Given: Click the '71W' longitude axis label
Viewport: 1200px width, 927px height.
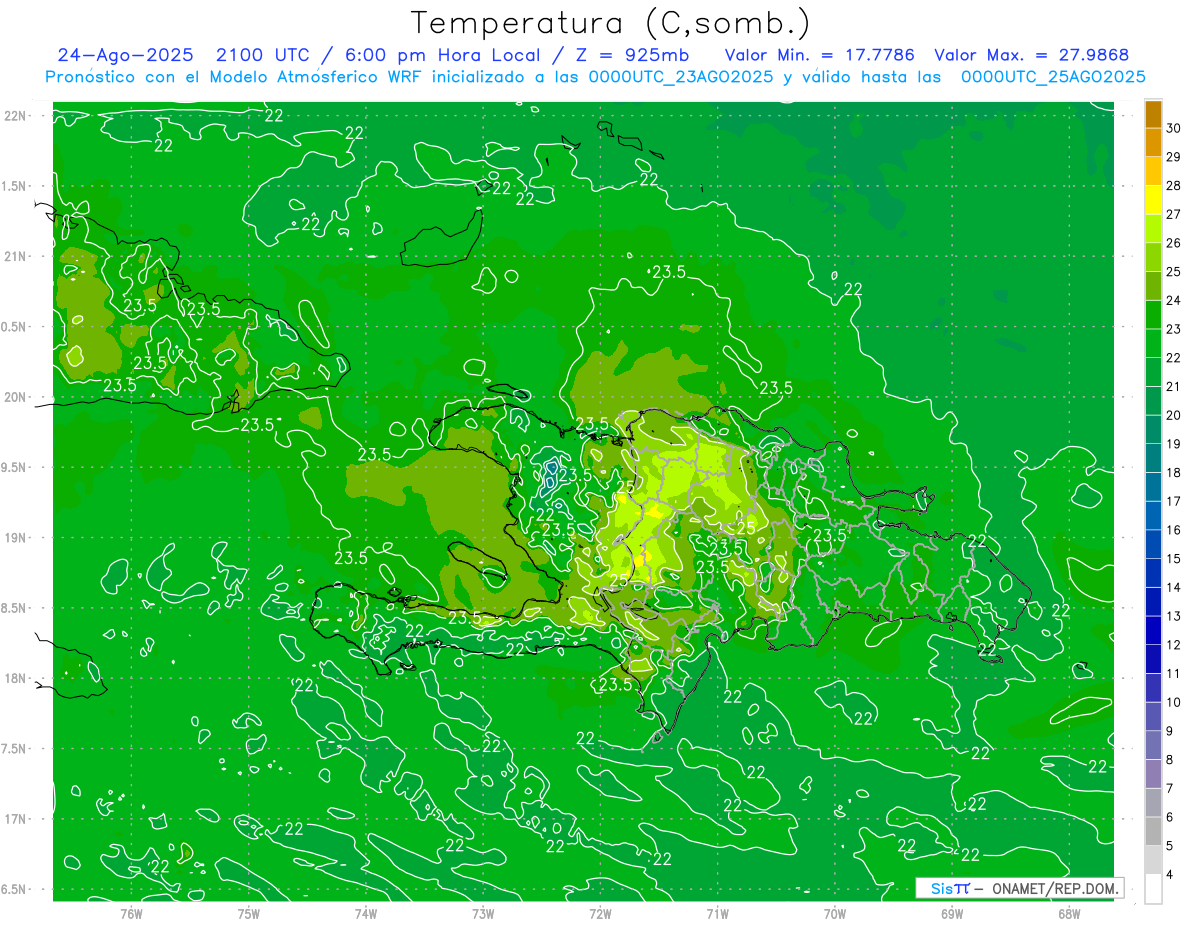Looking at the screenshot, I should coord(717,913).
